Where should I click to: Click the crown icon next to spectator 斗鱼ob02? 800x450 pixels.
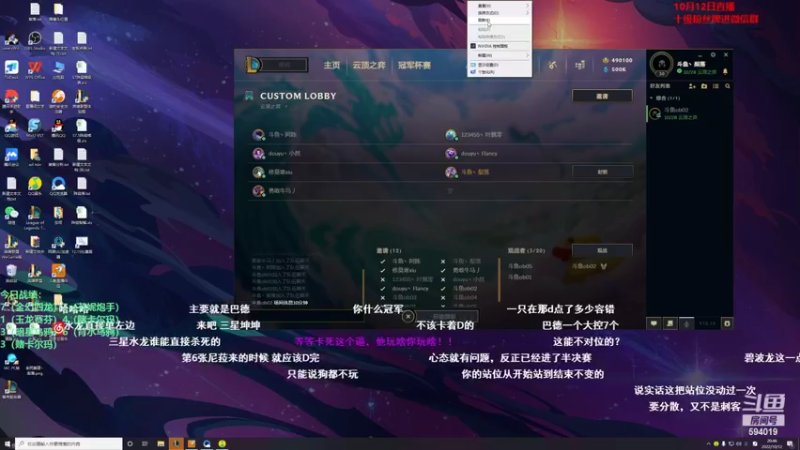click(604, 266)
